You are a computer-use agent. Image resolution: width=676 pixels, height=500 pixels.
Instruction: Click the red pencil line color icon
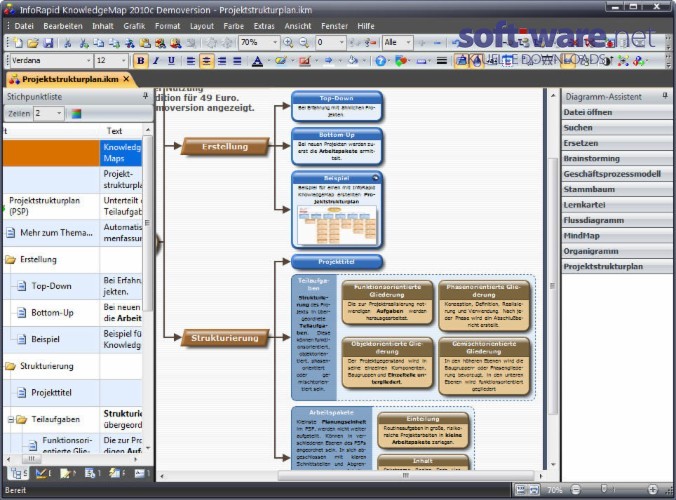(305, 61)
